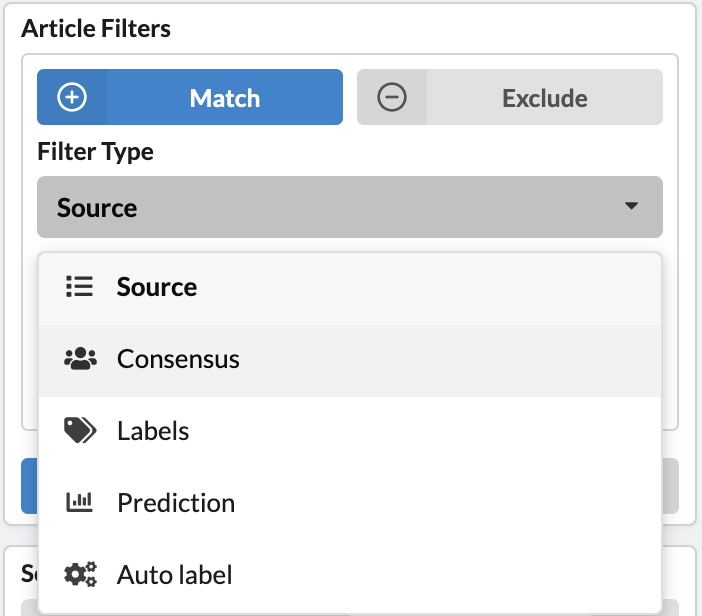The height and width of the screenshot is (616, 702).
Task: Collapse the Filter Type dropdown via caret arrow
Action: coord(631,206)
